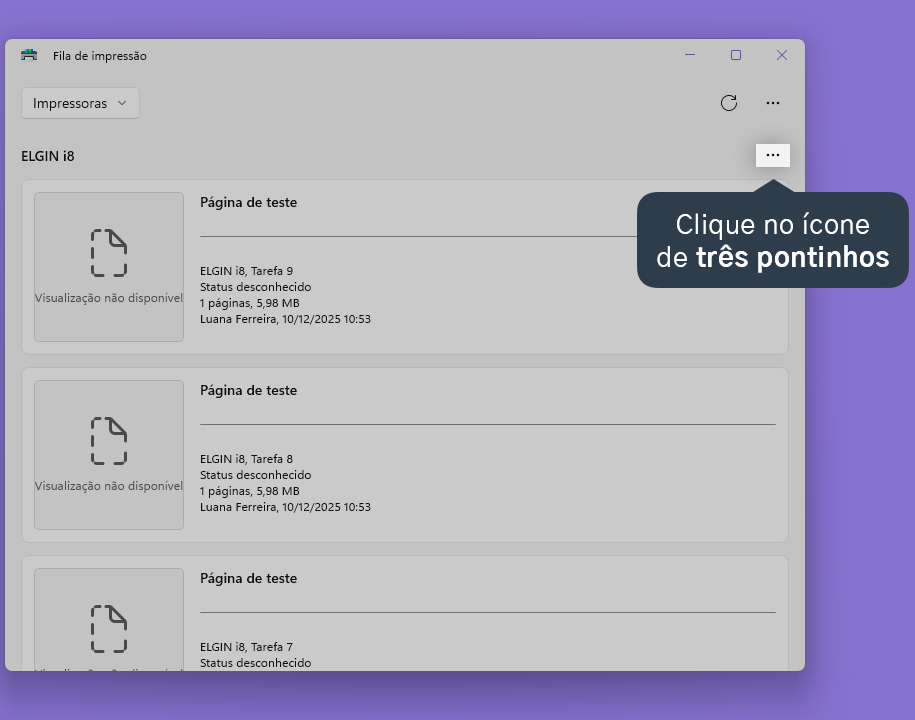Click the Fila de impressão window title
The image size is (915, 720).
coord(100,56)
